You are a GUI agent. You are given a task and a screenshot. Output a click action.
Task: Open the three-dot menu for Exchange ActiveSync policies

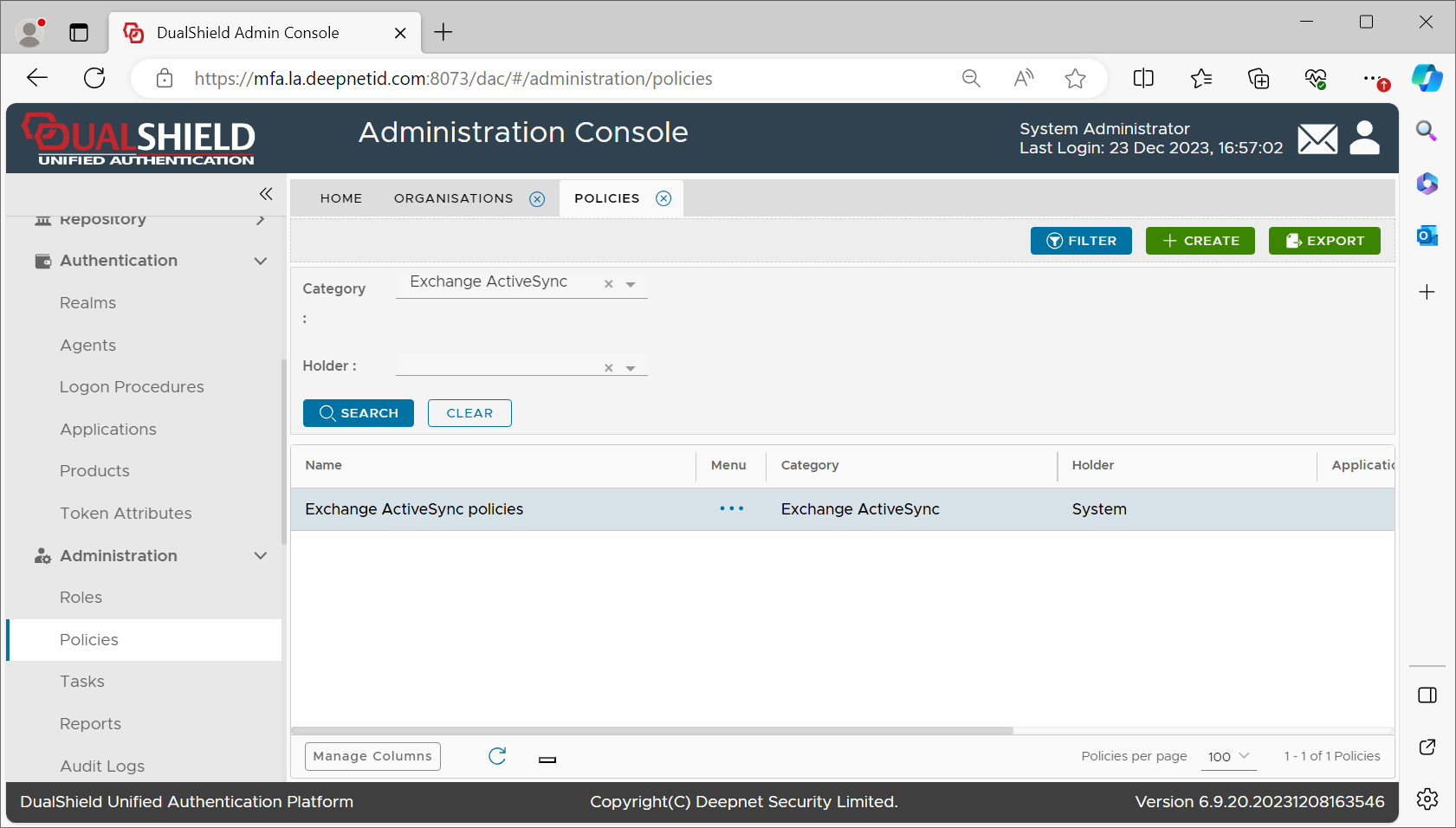[731, 509]
